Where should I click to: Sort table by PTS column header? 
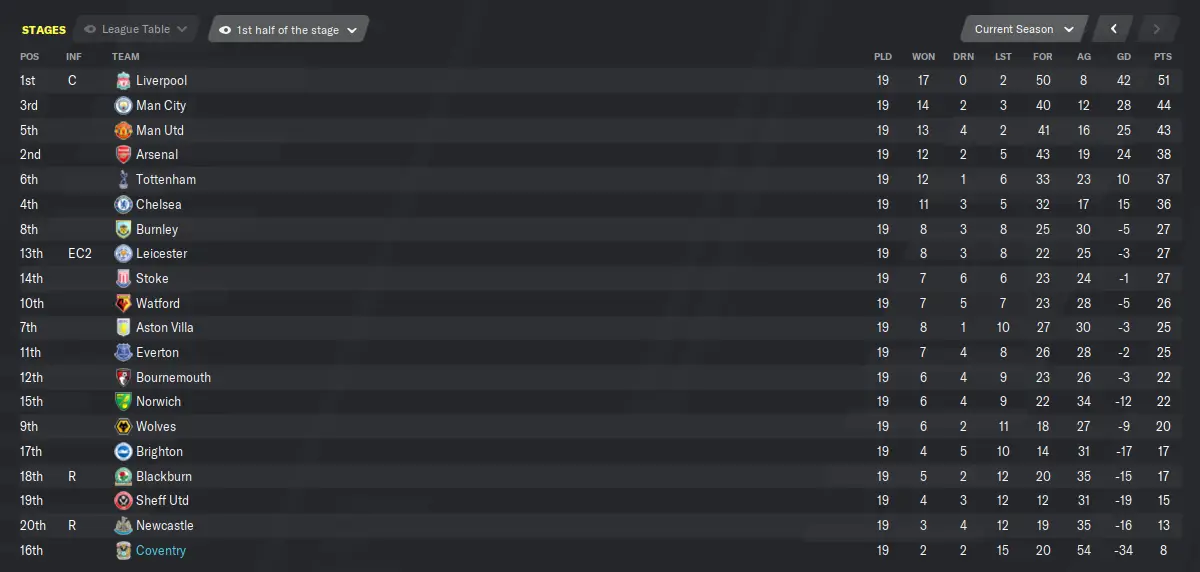click(1162, 57)
